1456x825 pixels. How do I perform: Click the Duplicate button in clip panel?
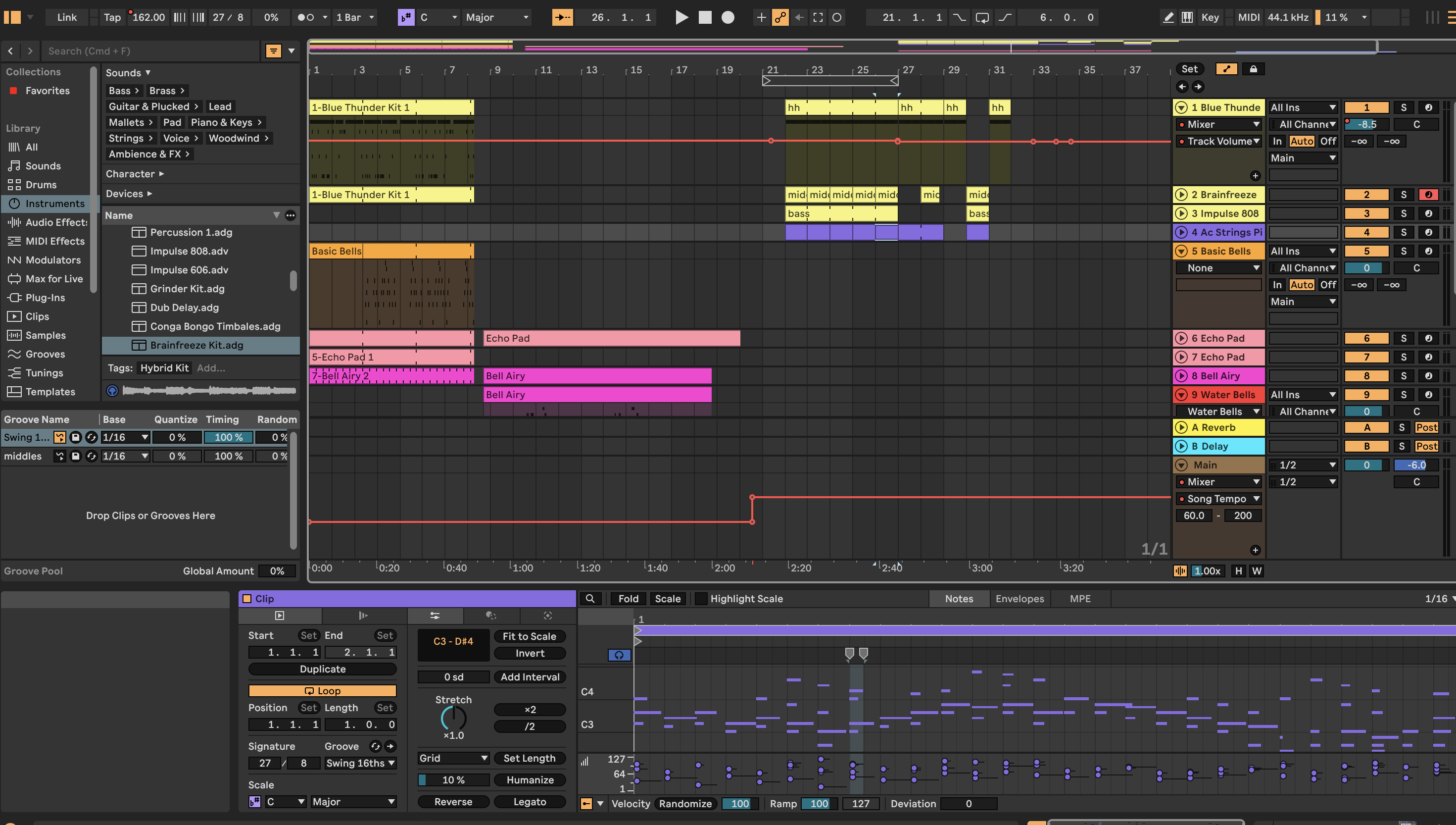click(x=323, y=669)
